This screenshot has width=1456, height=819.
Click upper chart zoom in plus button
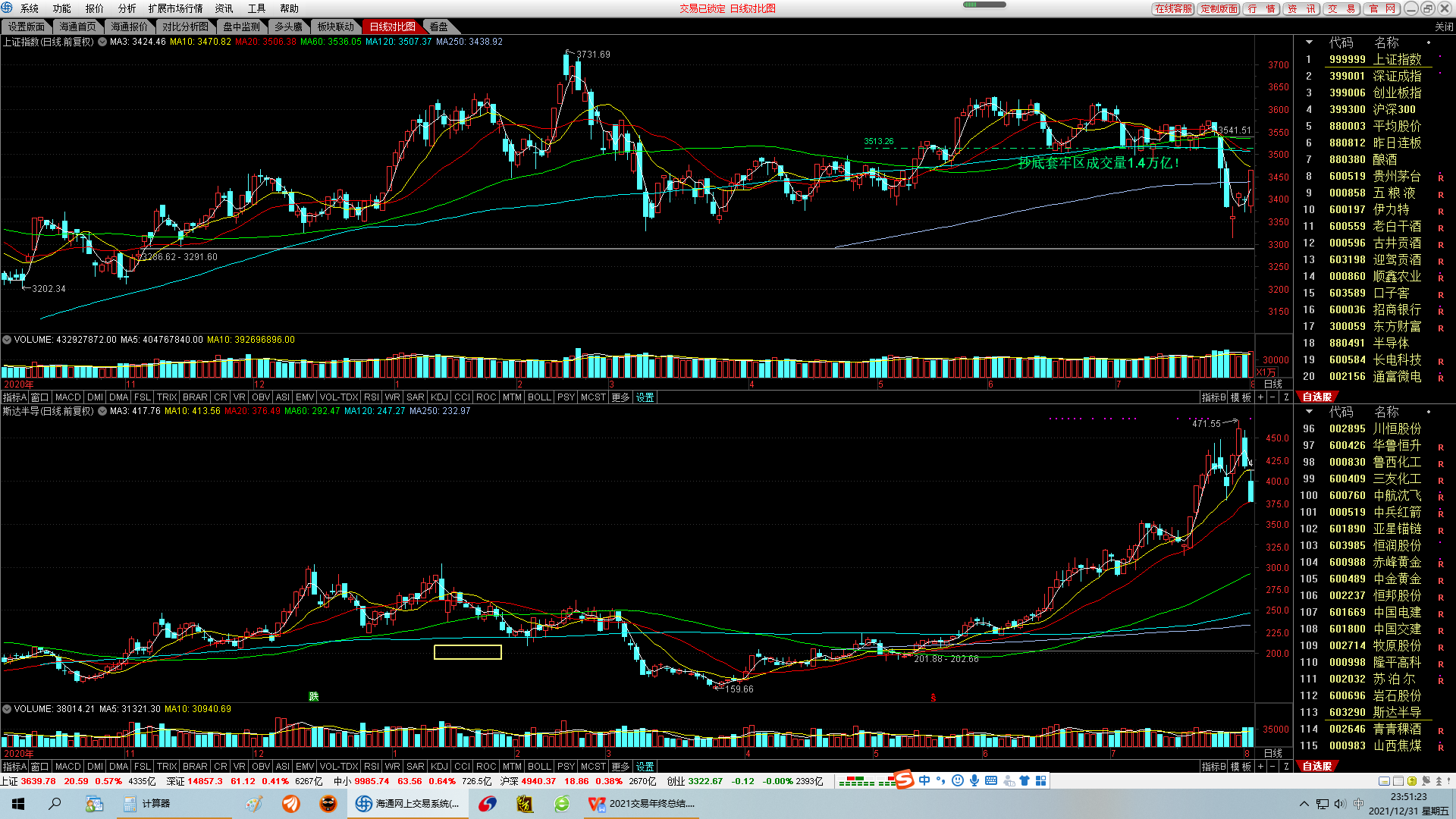pyautogui.click(x=1261, y=397)
